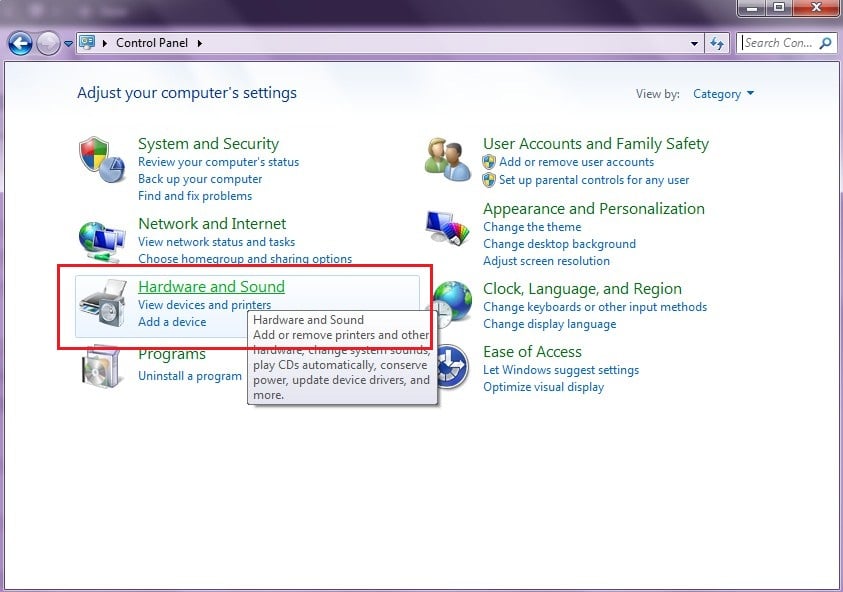Click the magnifier search icon
The height and width of the screenshot is (592, 843).
point(825,43)
